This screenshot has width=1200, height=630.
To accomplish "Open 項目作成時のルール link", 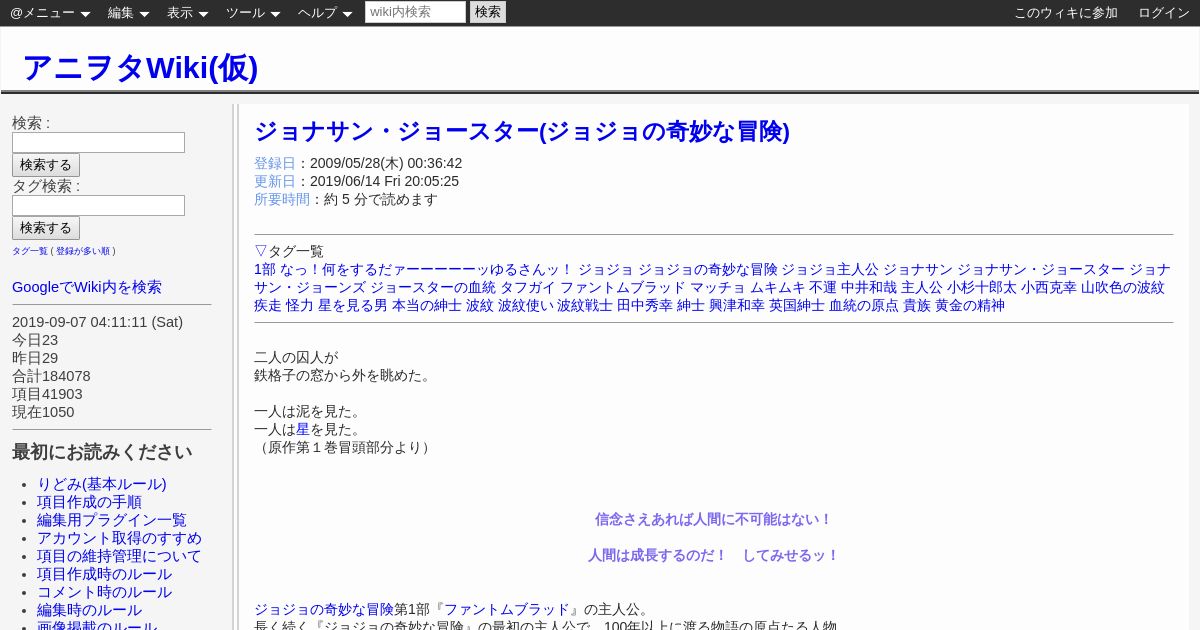I will [104, 574].
